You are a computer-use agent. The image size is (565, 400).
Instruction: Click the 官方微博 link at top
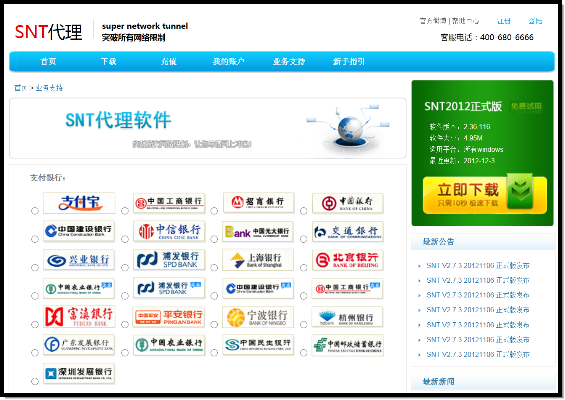[433, 21]
